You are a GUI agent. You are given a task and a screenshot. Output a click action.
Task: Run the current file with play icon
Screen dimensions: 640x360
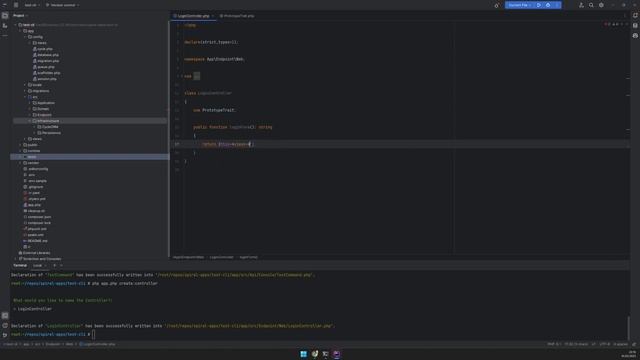(x=539, y=5)
